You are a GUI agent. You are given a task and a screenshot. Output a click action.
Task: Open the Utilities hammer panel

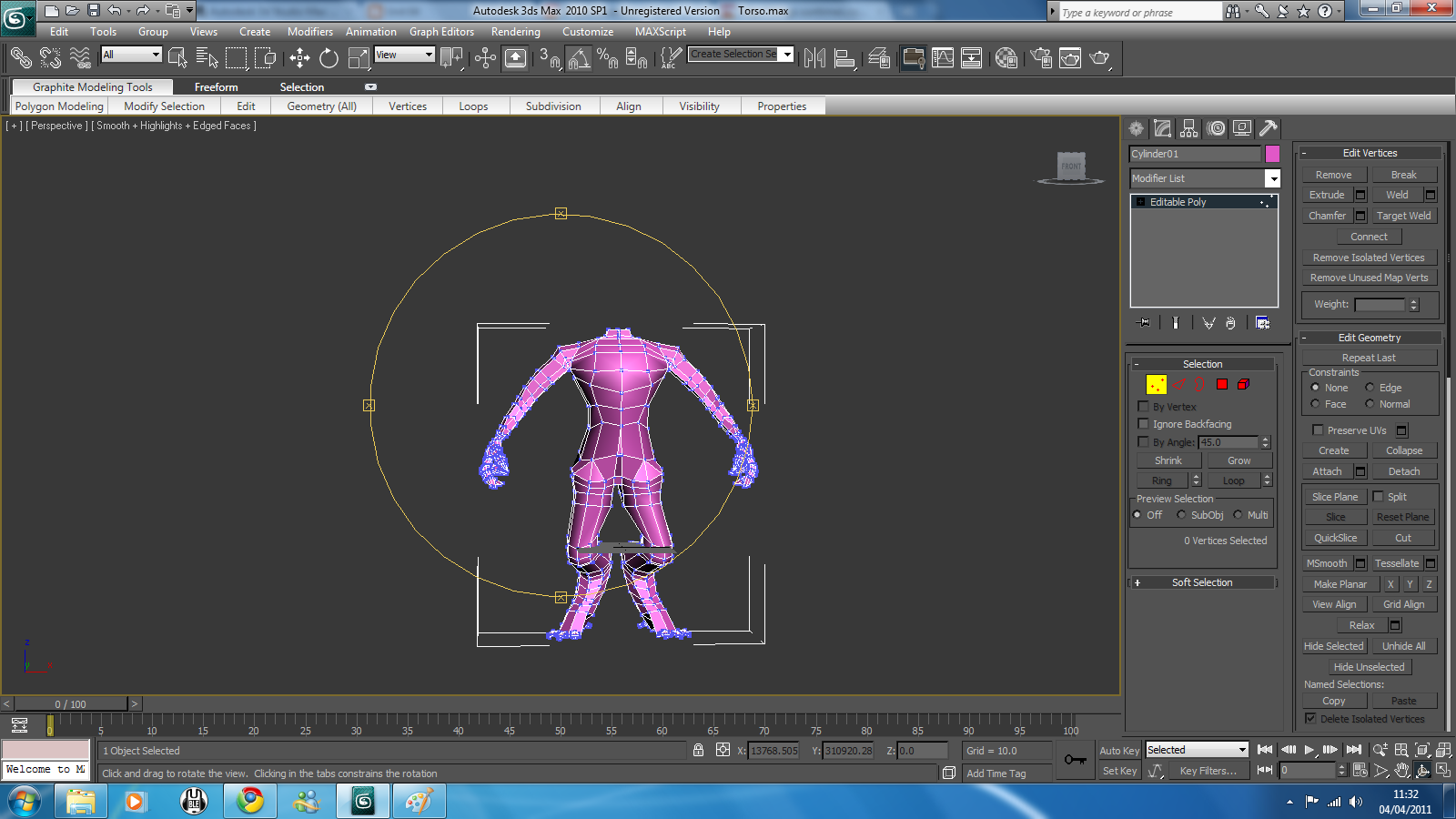point(1268,128)
